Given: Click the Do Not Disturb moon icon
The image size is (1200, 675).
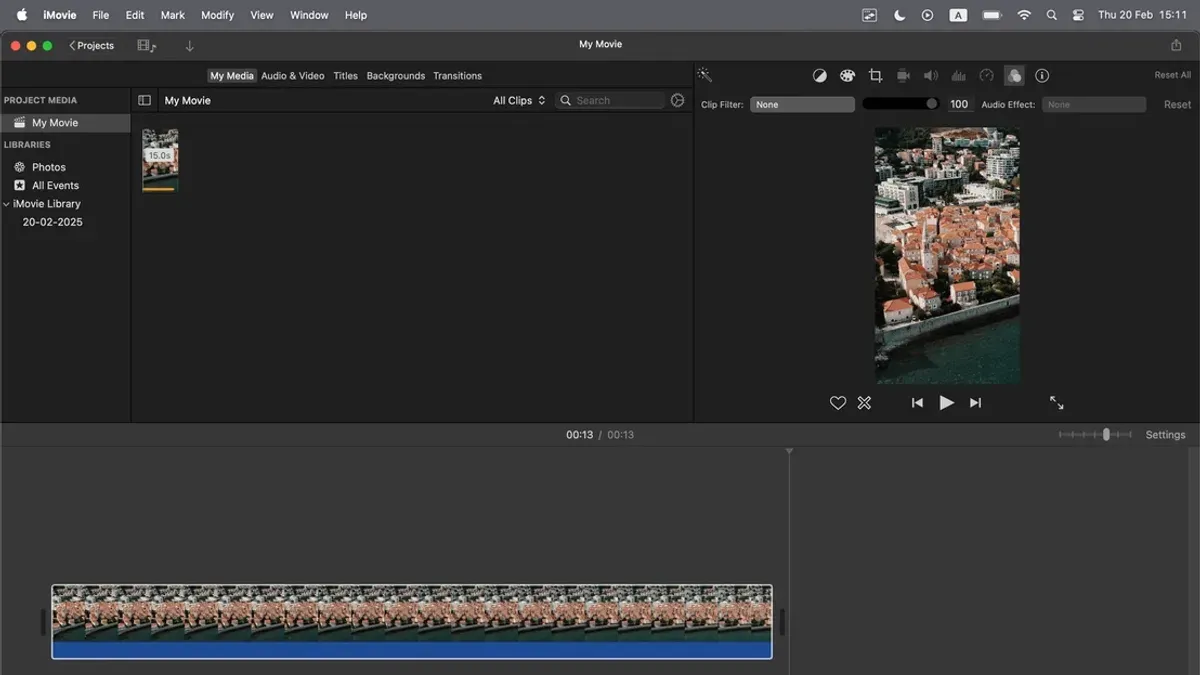Looking at the screenshot, I should [899, 15].
